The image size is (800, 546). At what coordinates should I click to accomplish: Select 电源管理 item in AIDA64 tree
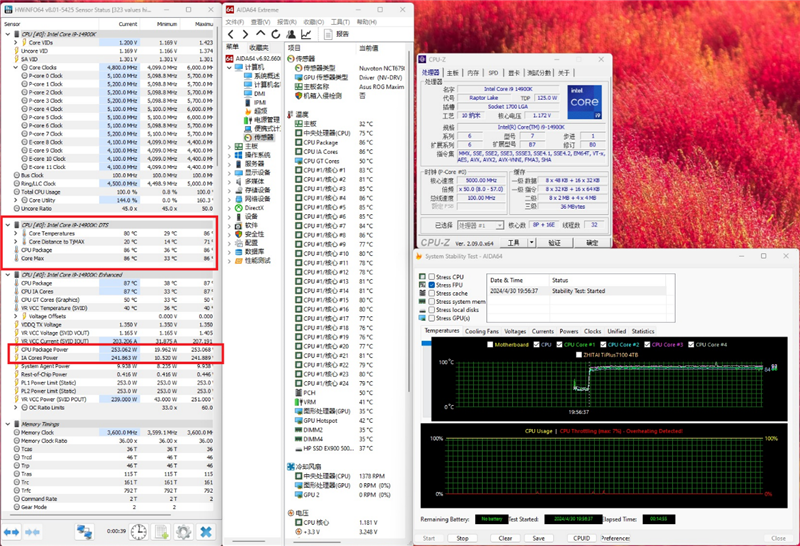262,120
